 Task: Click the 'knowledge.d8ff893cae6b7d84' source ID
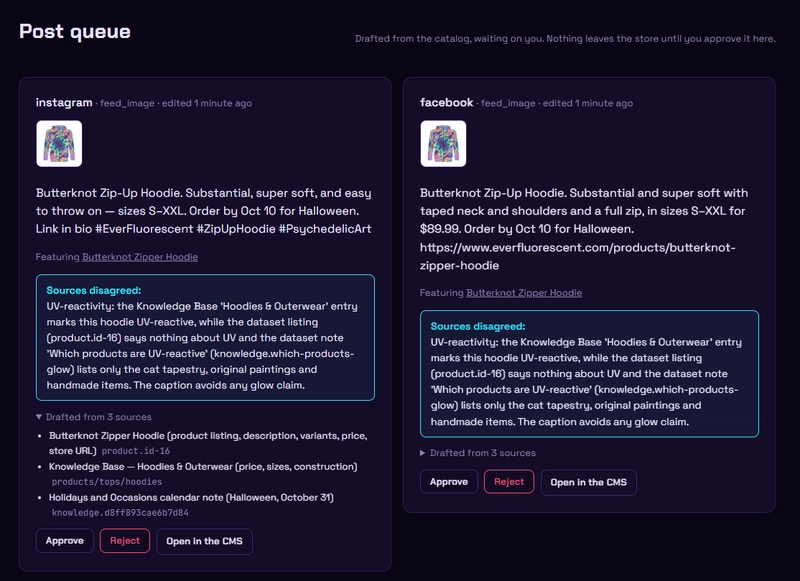pyautogui.click(x=120, y=512)
